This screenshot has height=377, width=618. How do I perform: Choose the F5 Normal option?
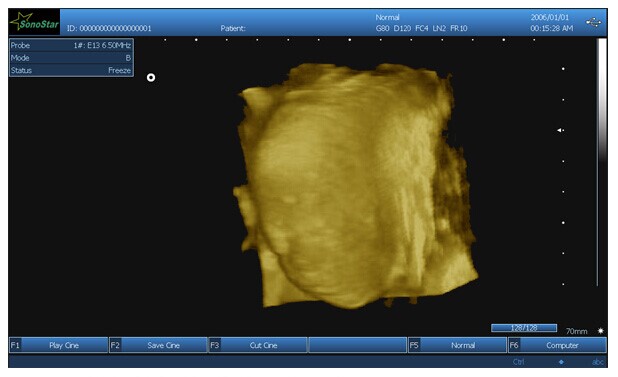pos(458,345)
